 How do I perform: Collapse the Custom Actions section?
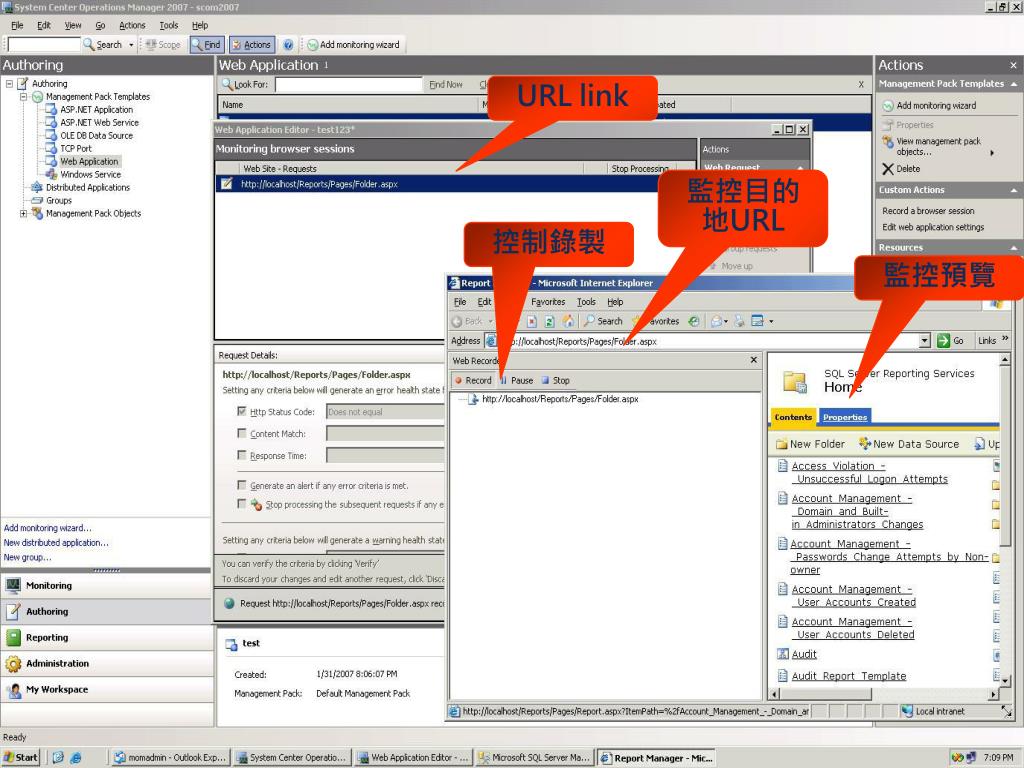(1014, 190)
